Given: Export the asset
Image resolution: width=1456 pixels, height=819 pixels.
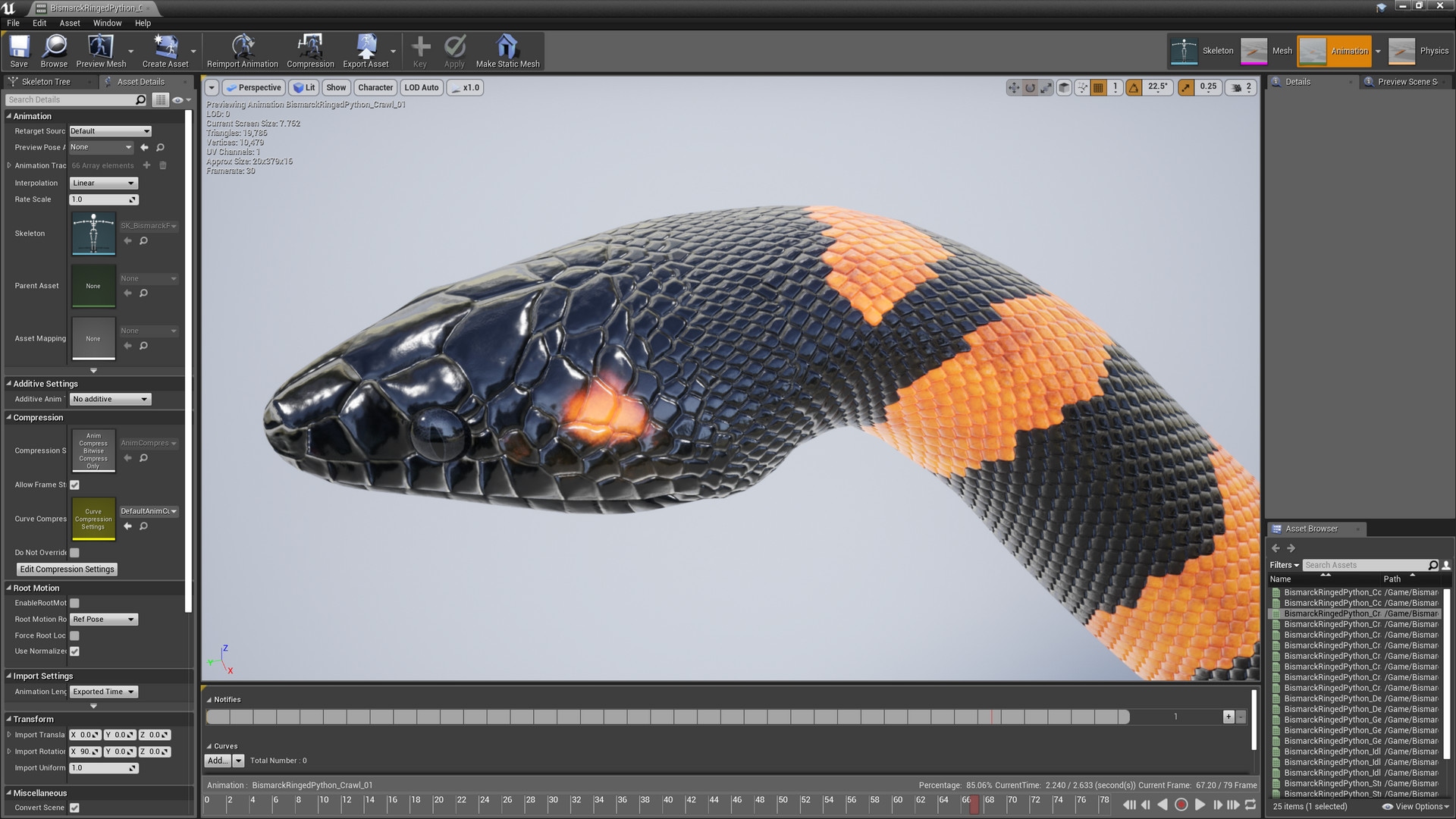Looking at the screenshot, I should (x=366, y=51).
